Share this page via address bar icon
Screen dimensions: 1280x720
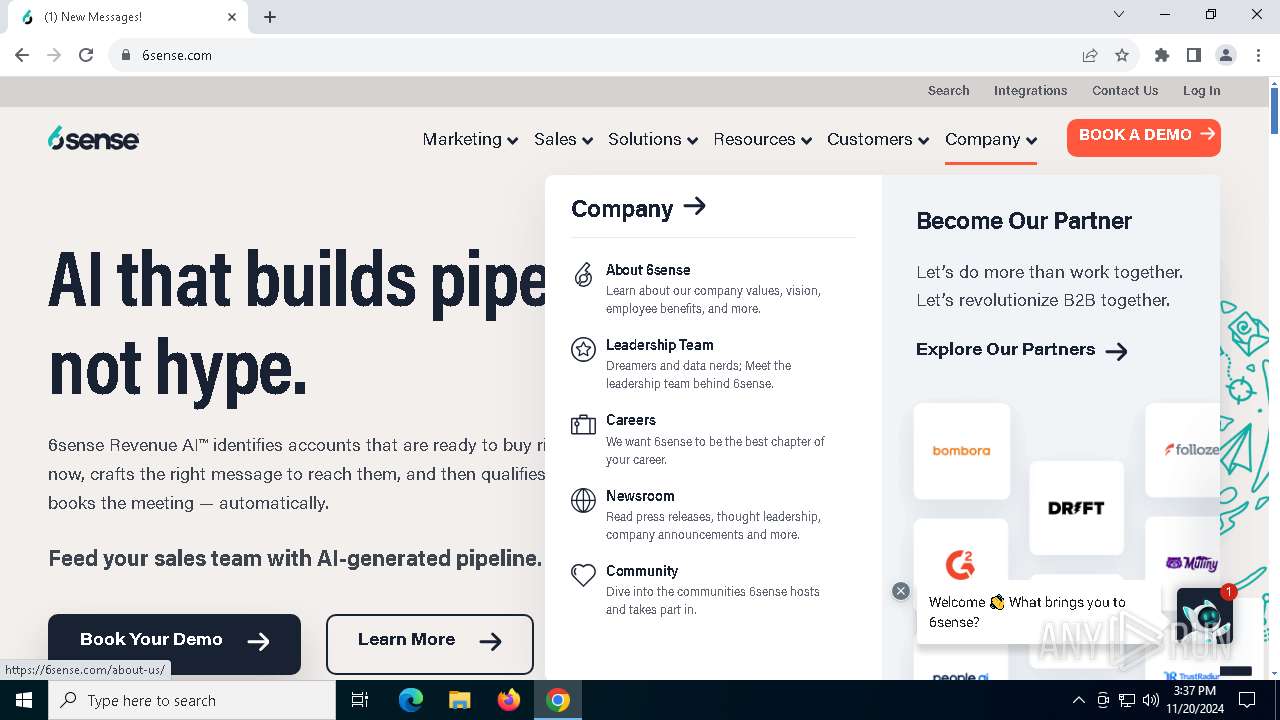pyautogui.click(x=1090, y=55)
